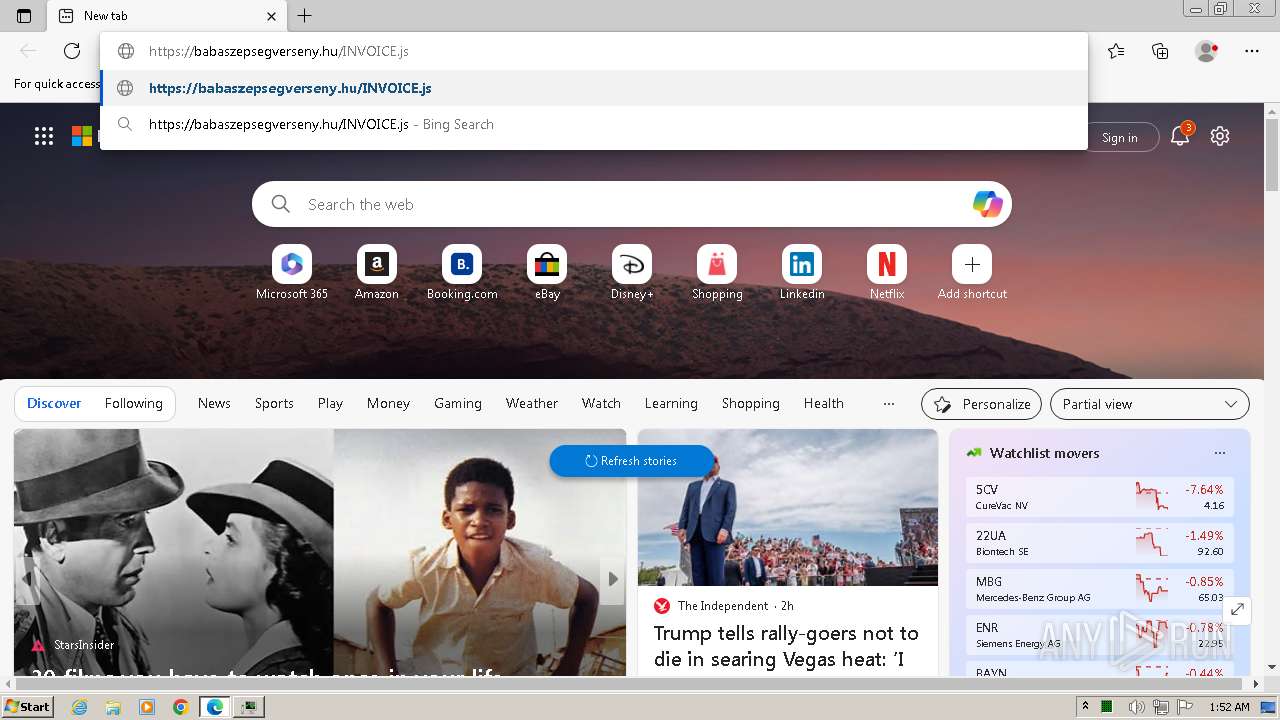1280x720 pixels.
Task: Open Edge Settings and more menu
Action: [1252, 51]
